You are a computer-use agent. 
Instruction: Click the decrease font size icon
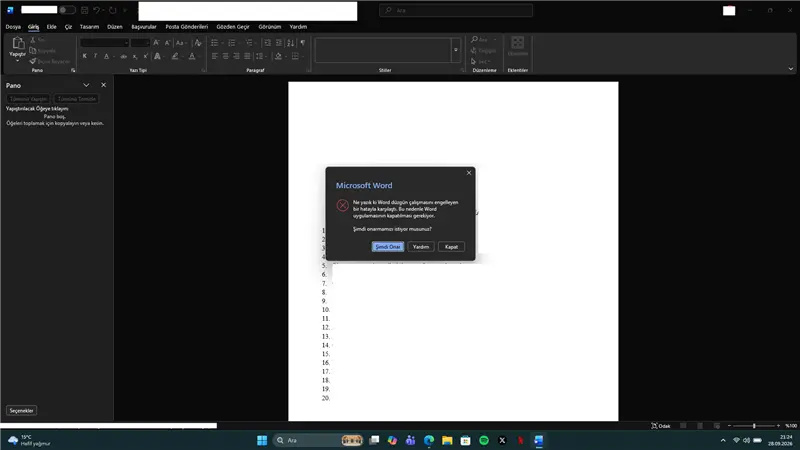pyautogui.click(x=167, y=43)
